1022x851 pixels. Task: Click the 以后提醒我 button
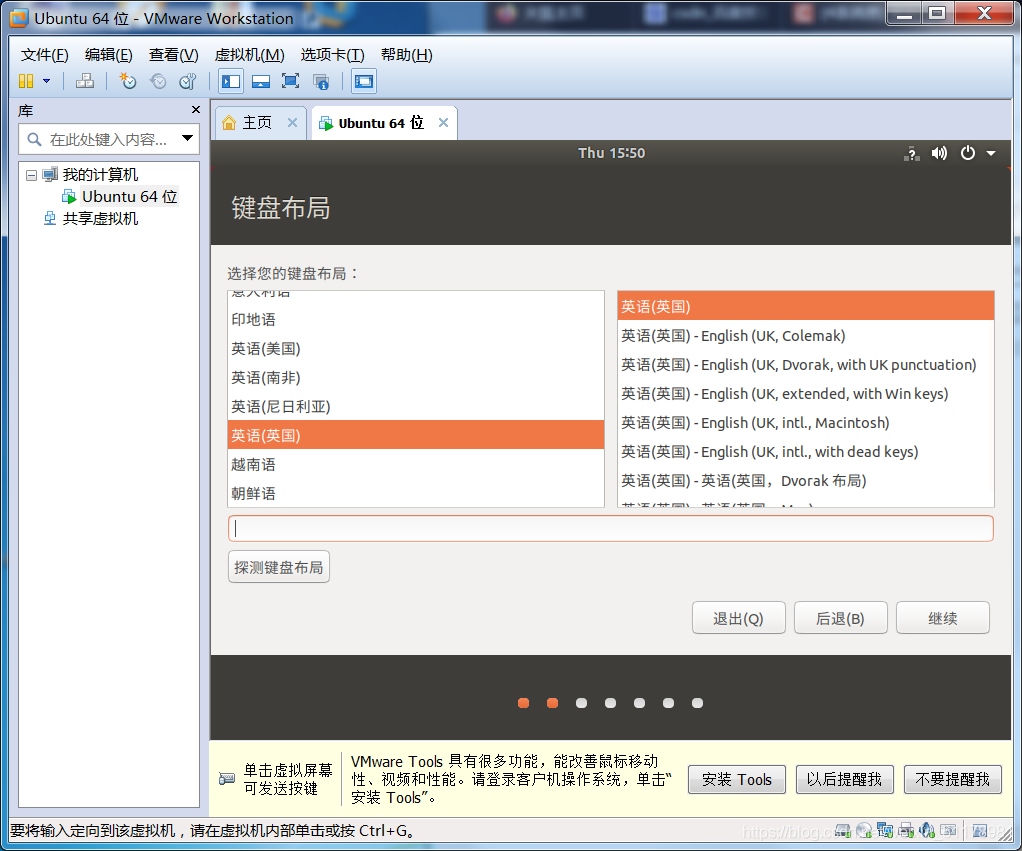click(845, 779)
